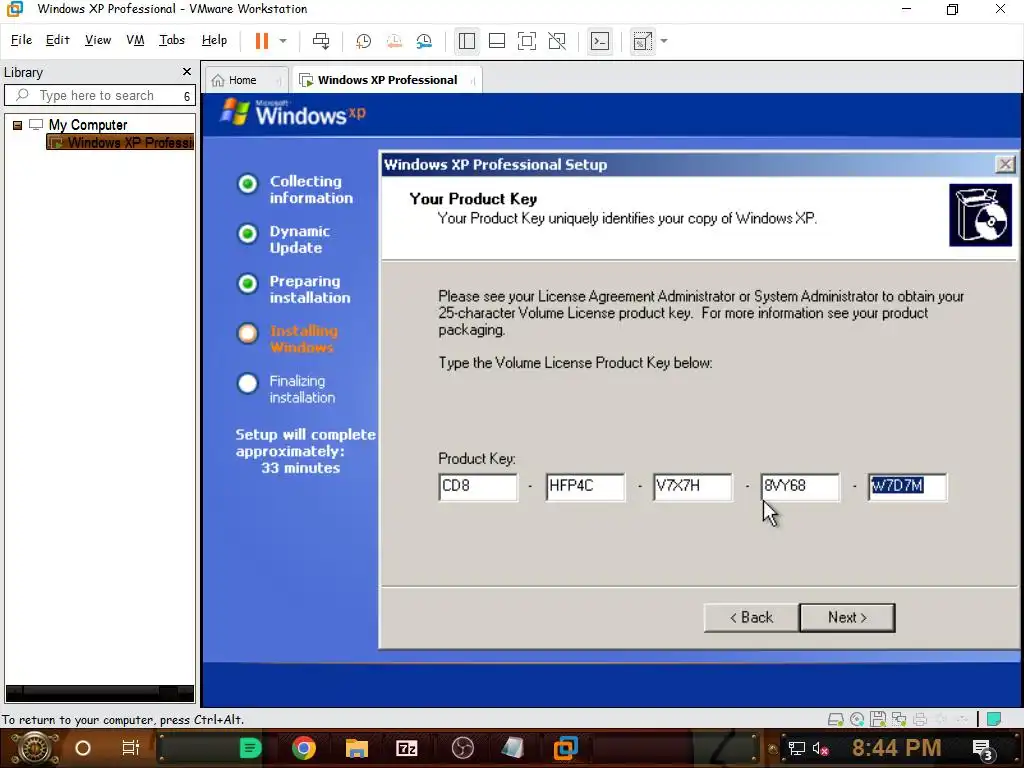Open the Help menu
The height and width of the screenshot is (768, 1024).
click(x=214, y=40)
